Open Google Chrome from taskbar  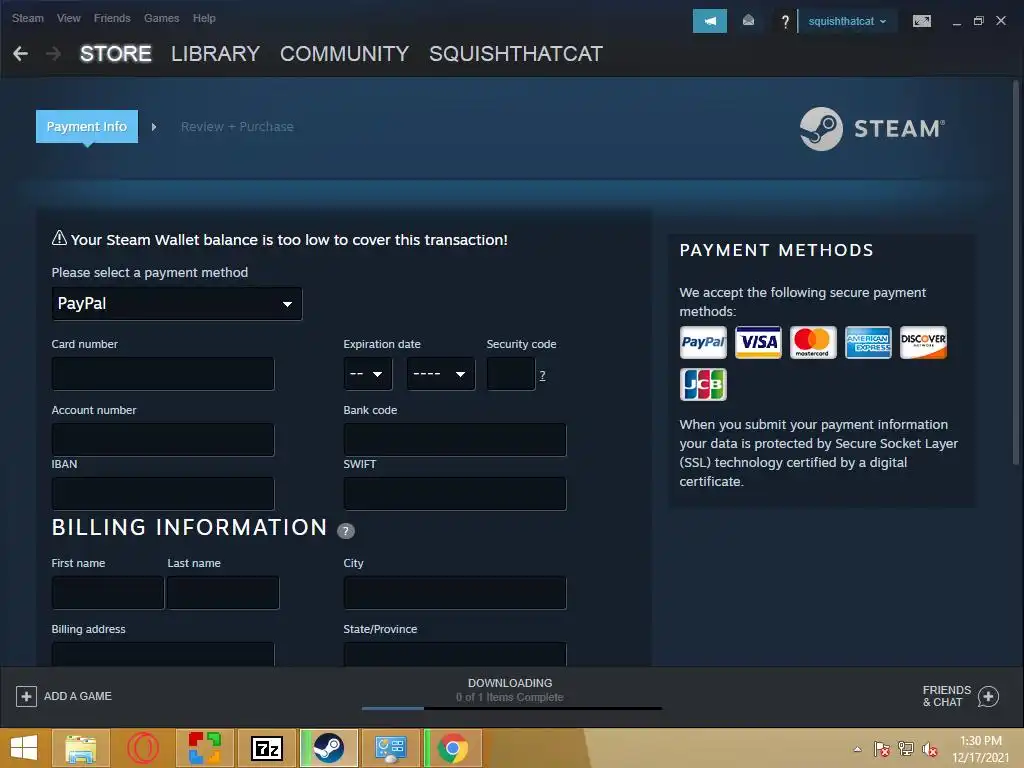coord(453,748)
